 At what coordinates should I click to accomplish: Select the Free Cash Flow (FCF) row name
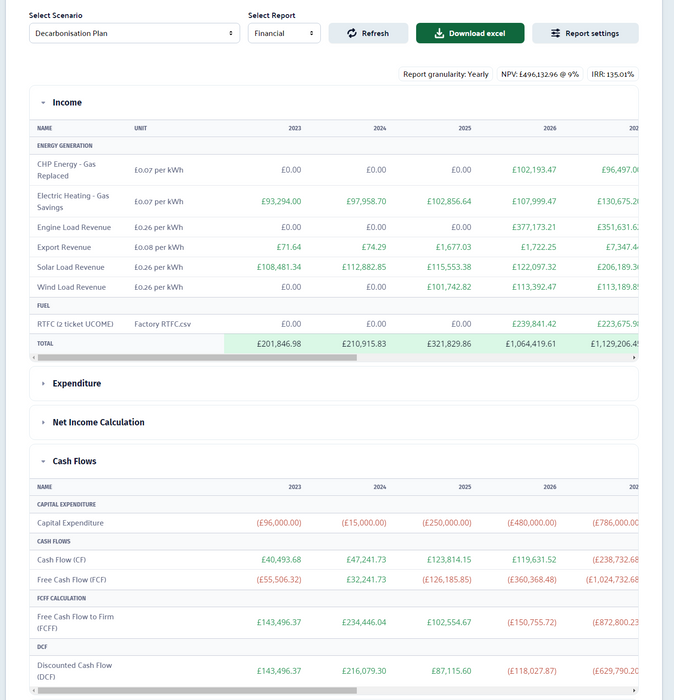pyautogui.click(x=71, y=580)
